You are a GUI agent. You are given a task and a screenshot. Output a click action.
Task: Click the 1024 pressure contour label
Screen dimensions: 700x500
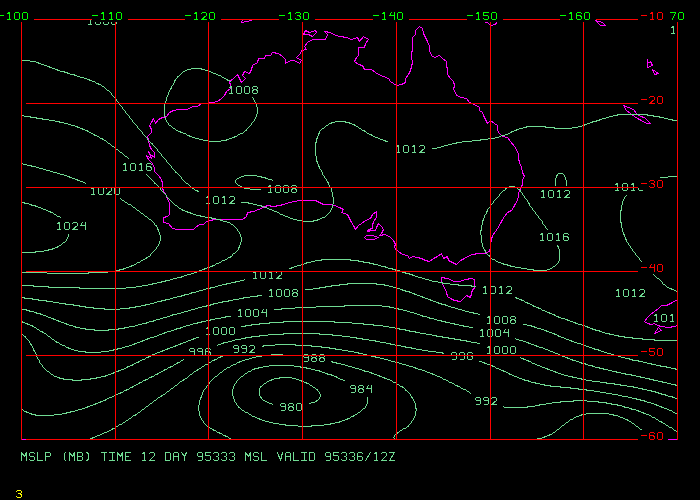point(71,226)
